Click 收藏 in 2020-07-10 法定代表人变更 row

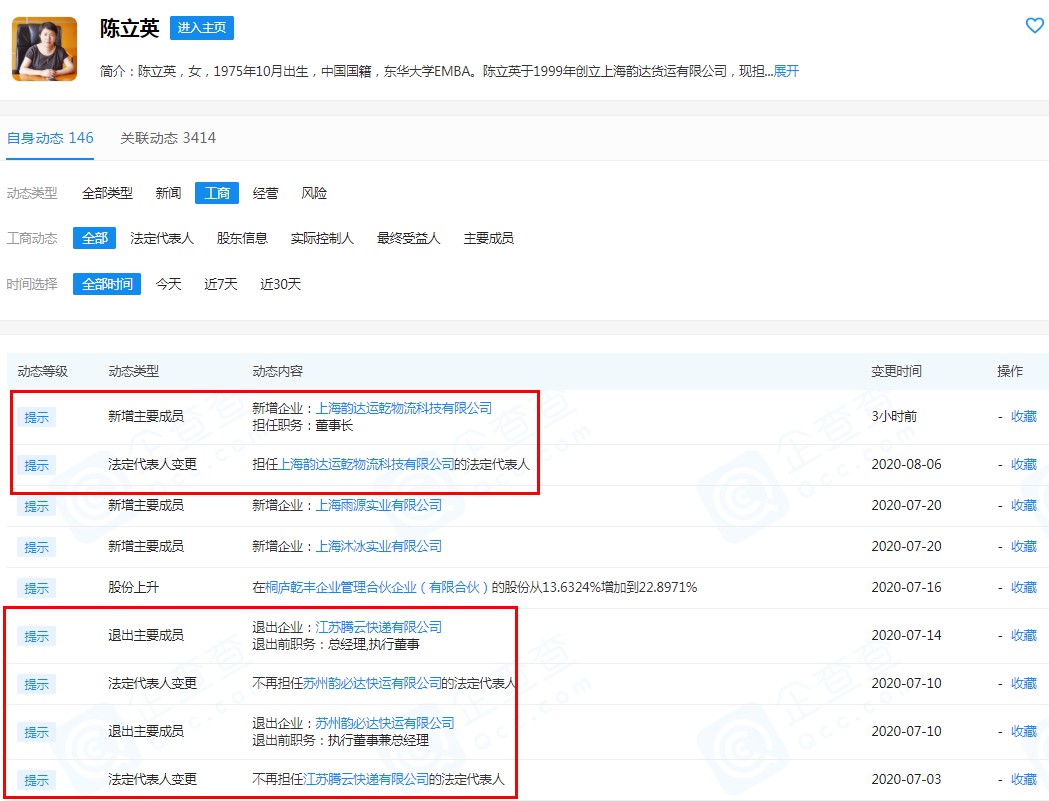pos(1024,683)
